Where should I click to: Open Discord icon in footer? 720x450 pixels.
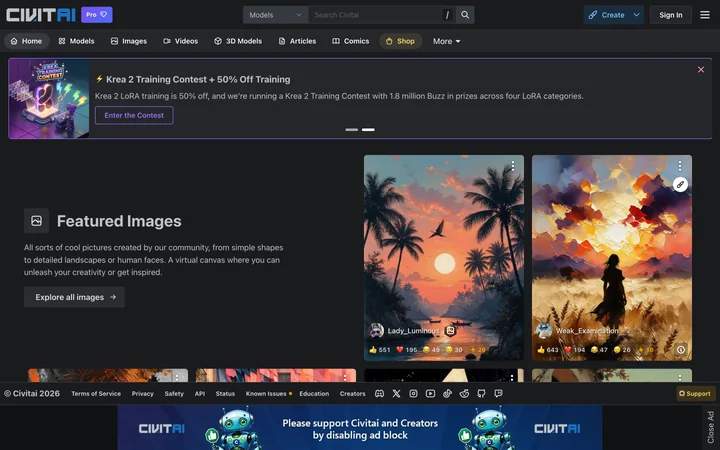point(379,394)
